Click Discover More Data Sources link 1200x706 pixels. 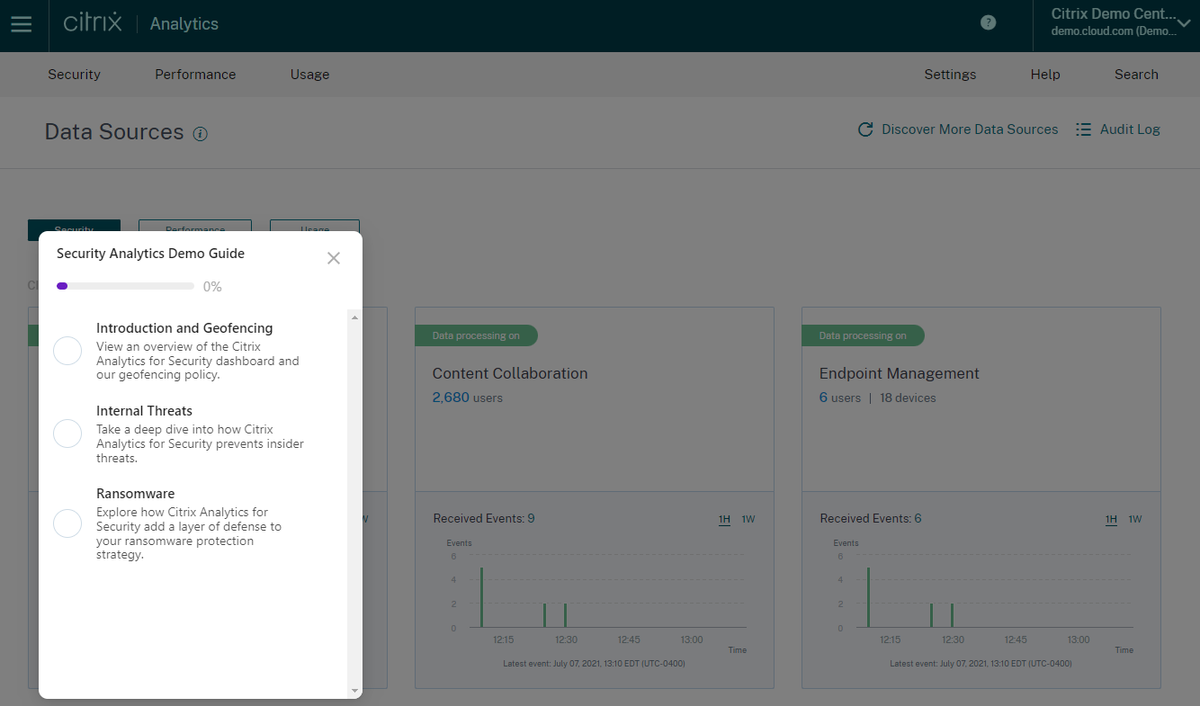pos(970,129)
